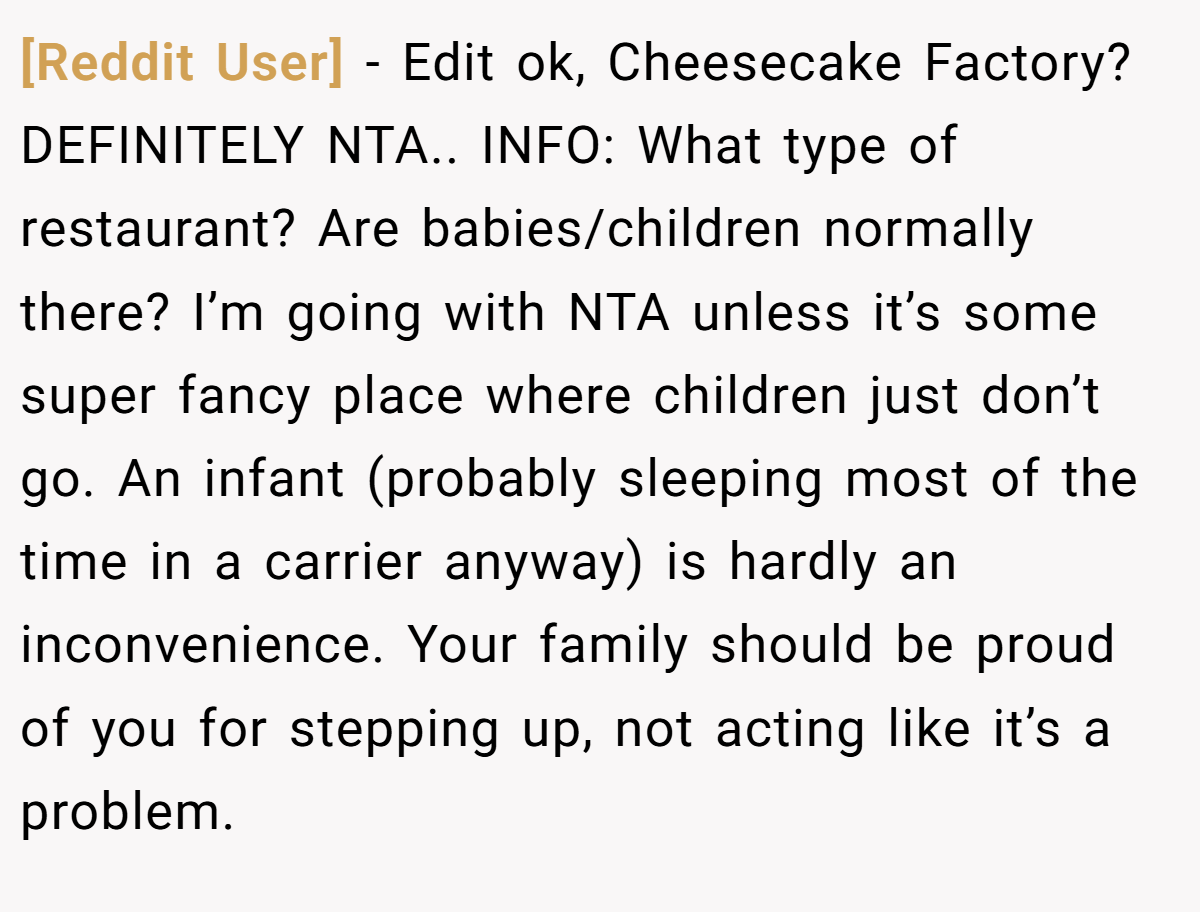Screen dimensions: 1200x912
Task: Click the word "Edit" after the username
Action: 447,64
